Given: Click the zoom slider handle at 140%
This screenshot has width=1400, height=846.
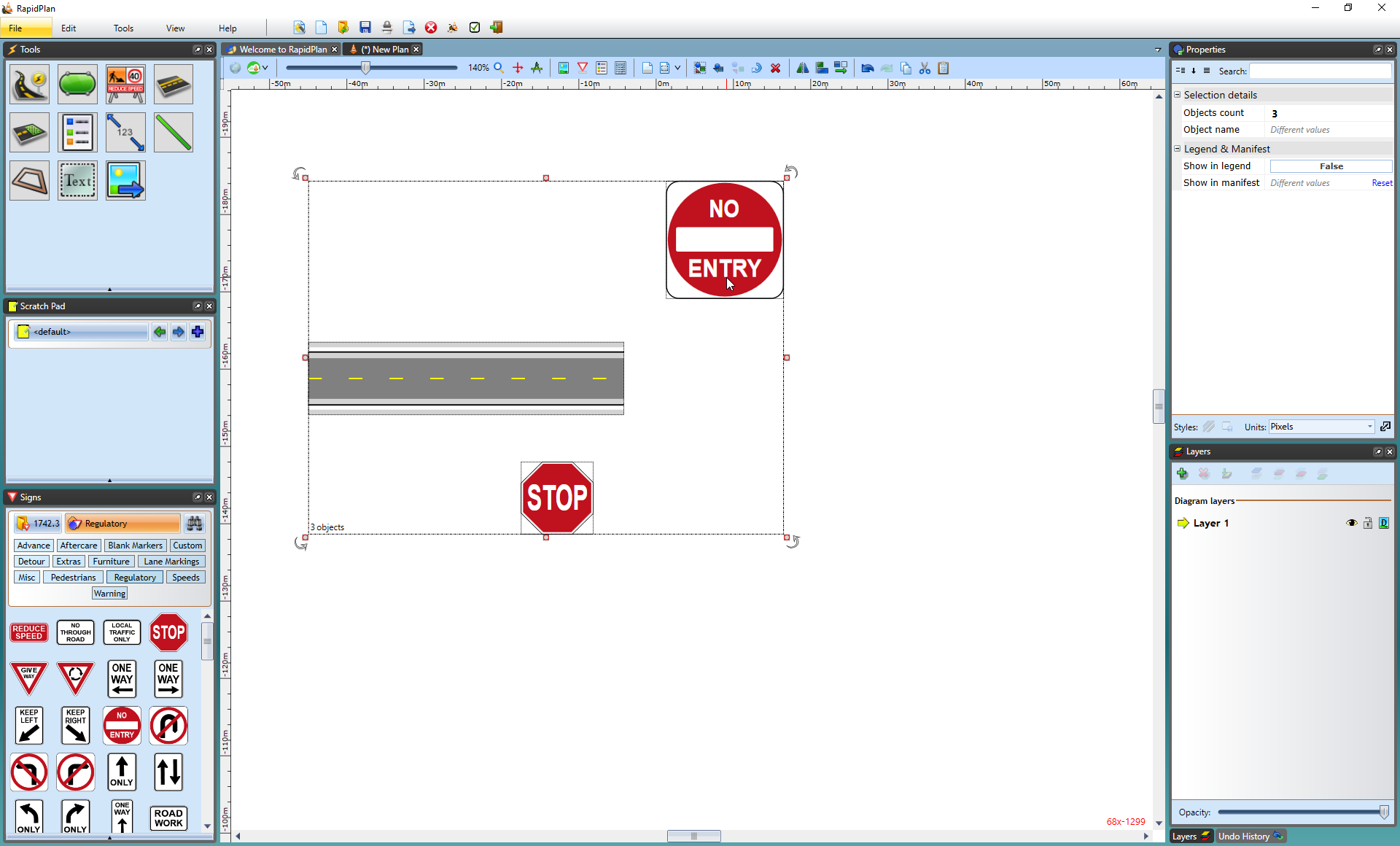Looking at the screenshot, I should pyautogui.click(x=366, y=68).
